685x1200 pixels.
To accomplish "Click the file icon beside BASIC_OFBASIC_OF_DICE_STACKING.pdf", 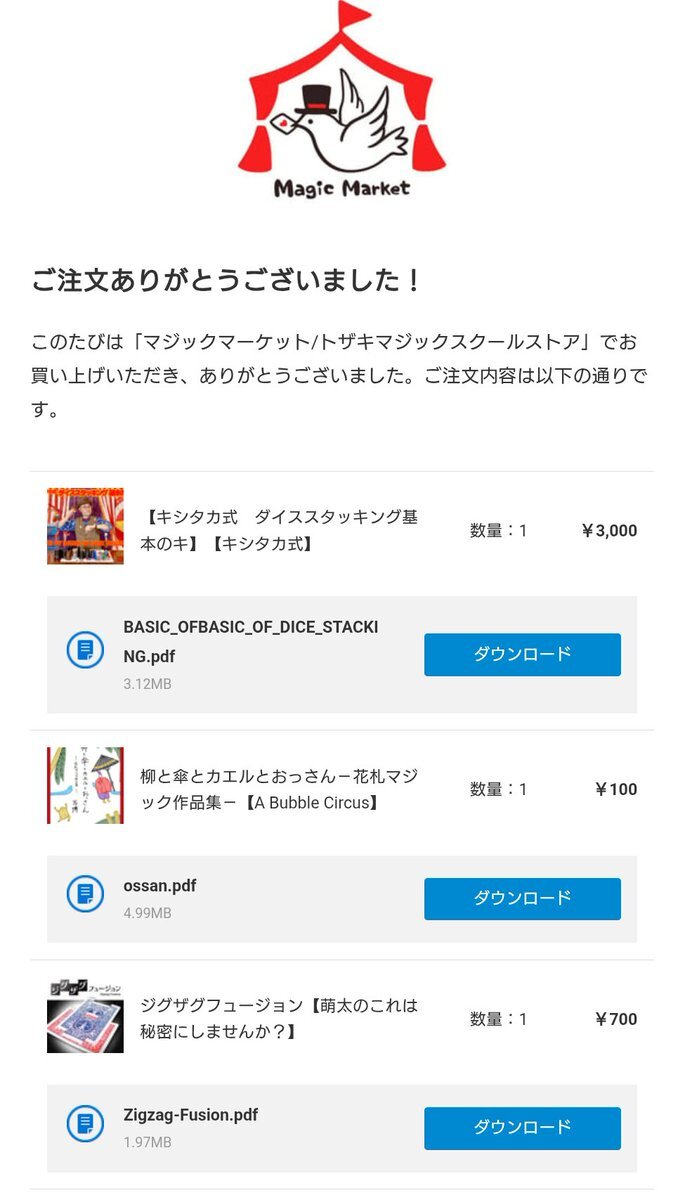I will click(85, 650).
